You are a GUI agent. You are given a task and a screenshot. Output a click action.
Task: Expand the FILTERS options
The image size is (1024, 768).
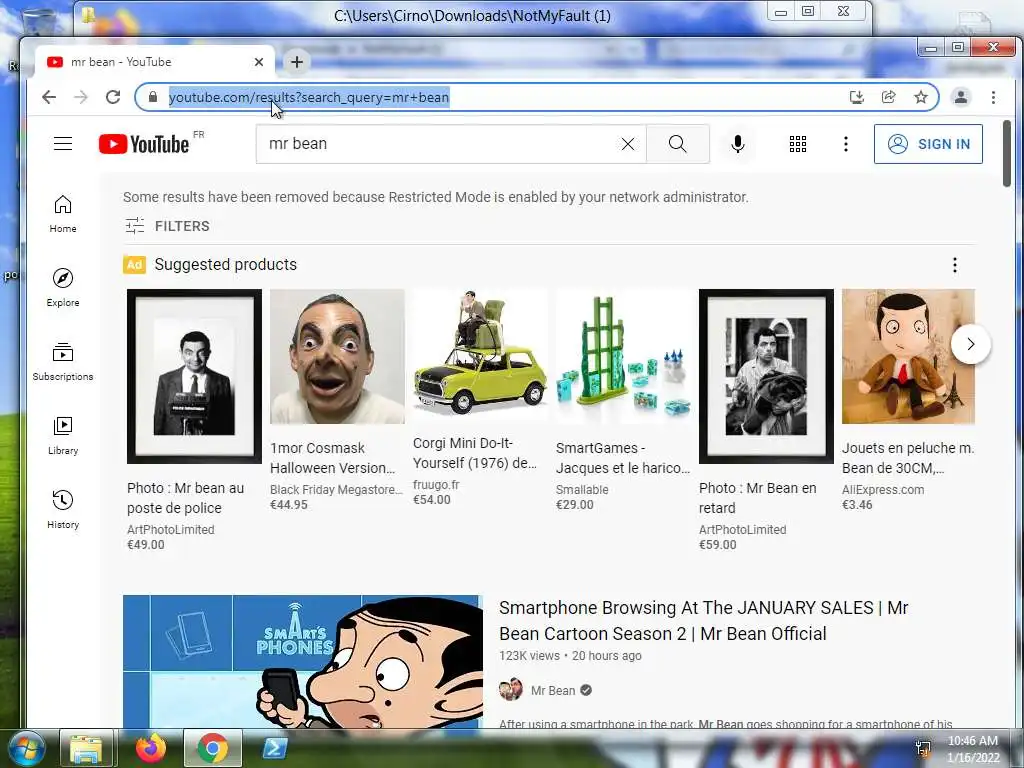167,226
